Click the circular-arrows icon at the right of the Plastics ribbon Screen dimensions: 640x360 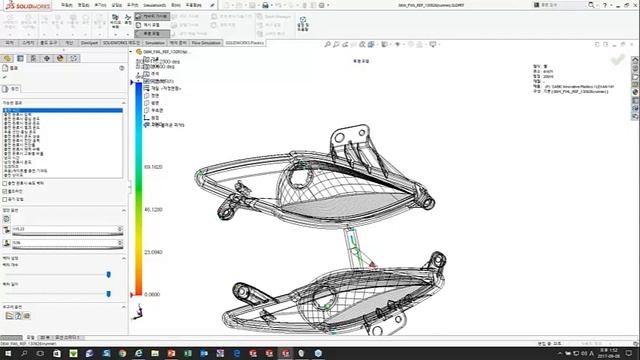(303, 21)
